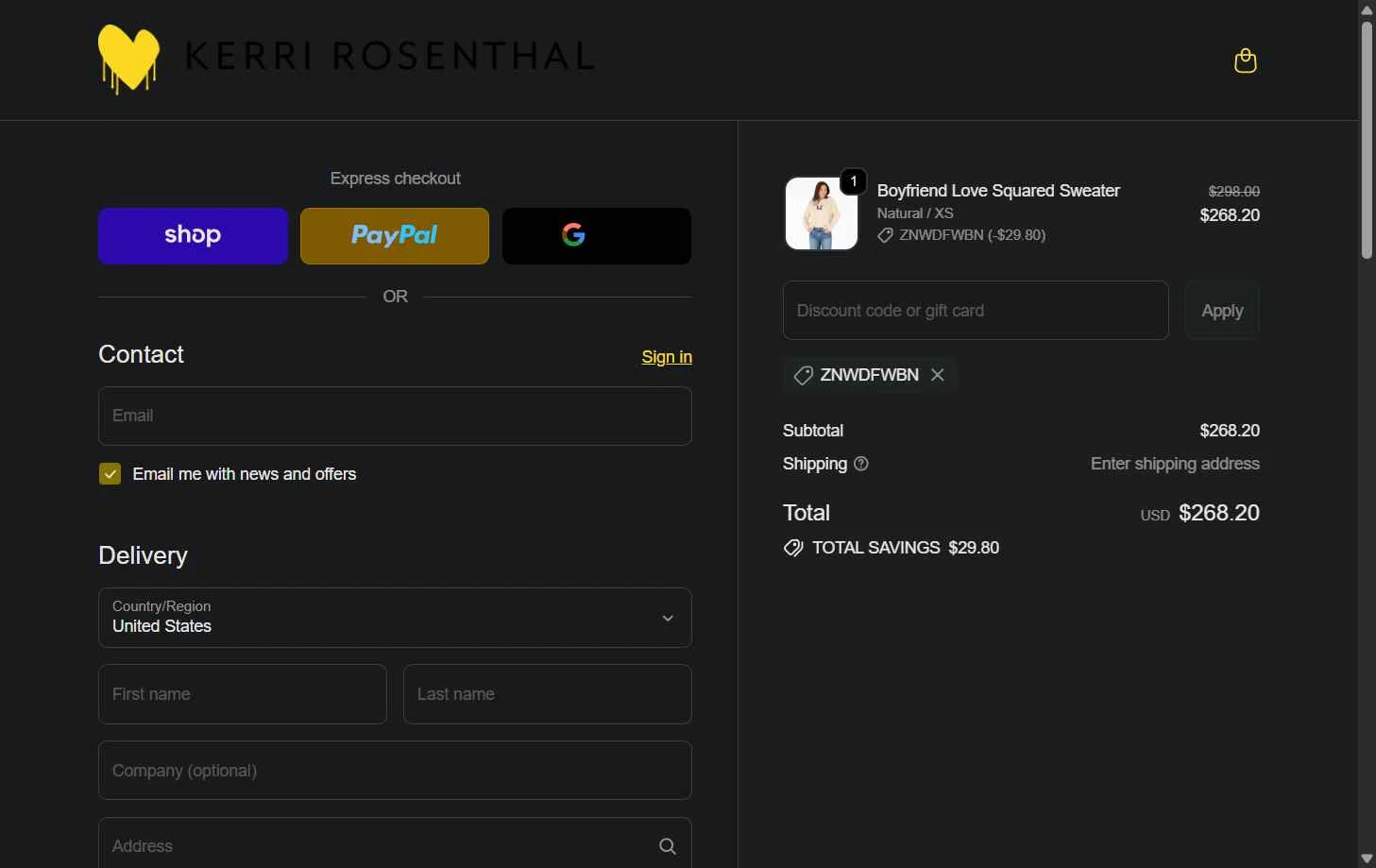Click the Enter shipping address text
Image resolution: width=1376 pixels, height=868 pixels.
1175,464
